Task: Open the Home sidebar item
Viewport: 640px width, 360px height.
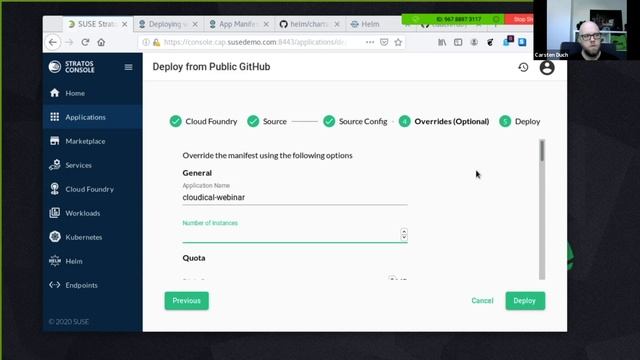Action: (92, 93)
